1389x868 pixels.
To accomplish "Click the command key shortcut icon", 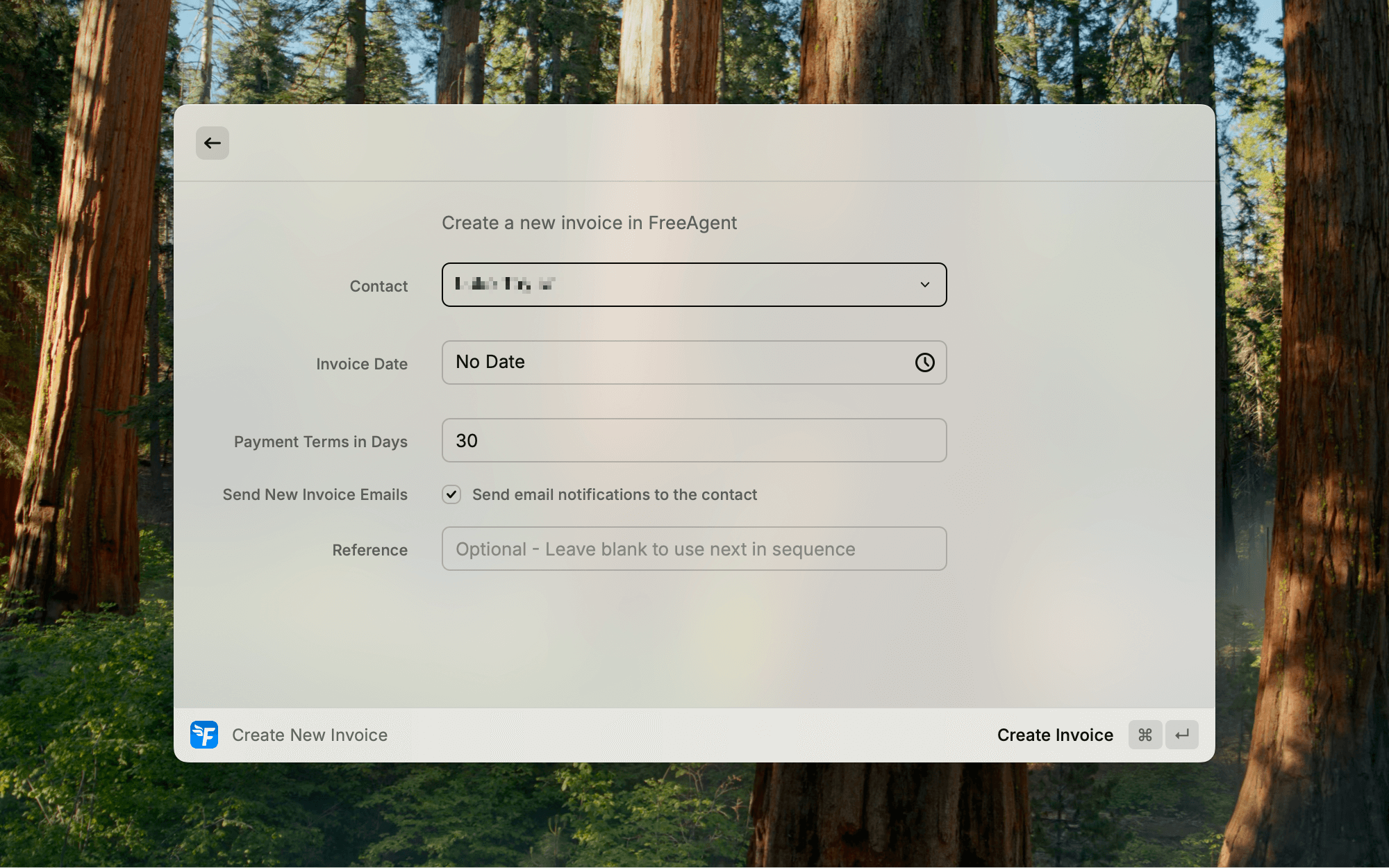I will point(1145,735).
